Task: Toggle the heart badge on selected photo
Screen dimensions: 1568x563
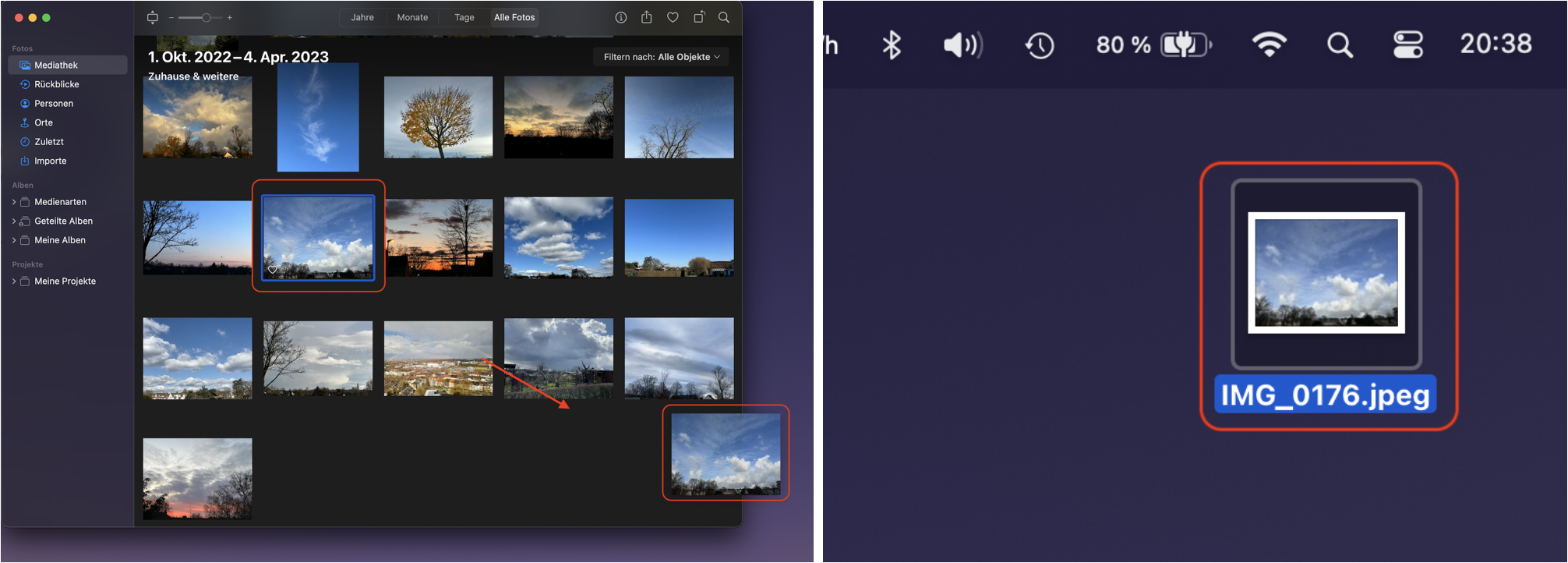Action: (273, 270)
